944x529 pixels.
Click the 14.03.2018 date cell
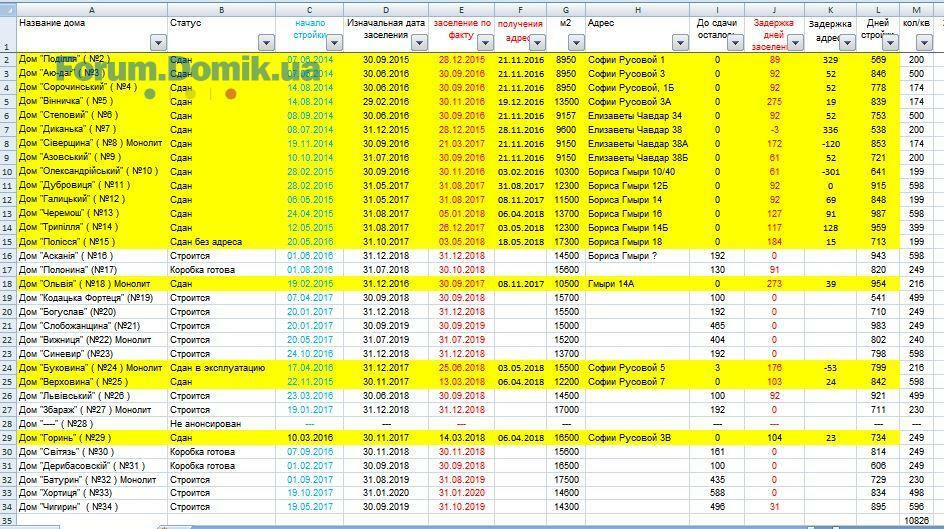462,438
